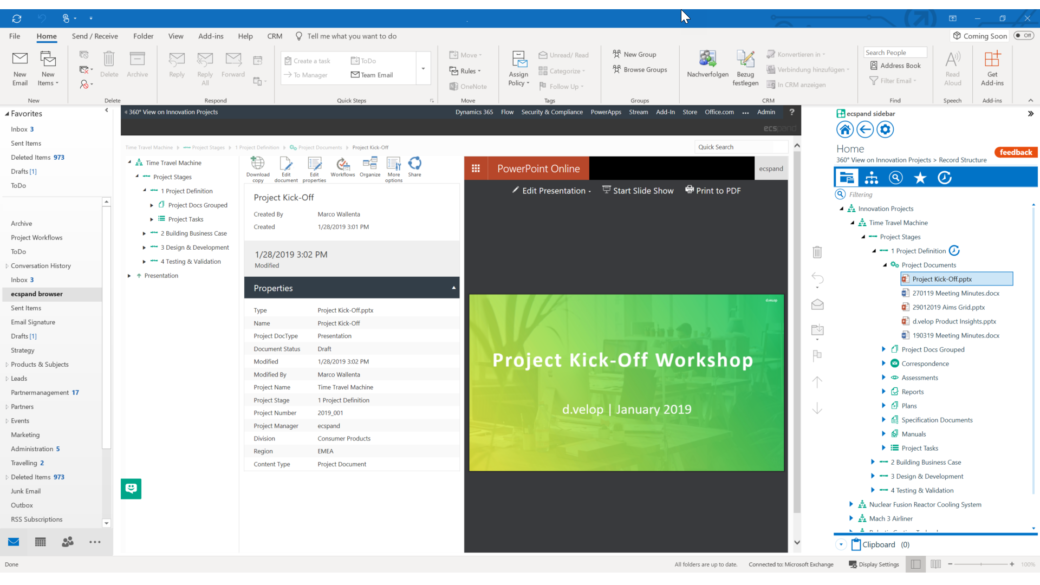Select the sidebar search tab icon
This screenshot has height=585, width=1040.
[895, 178]
